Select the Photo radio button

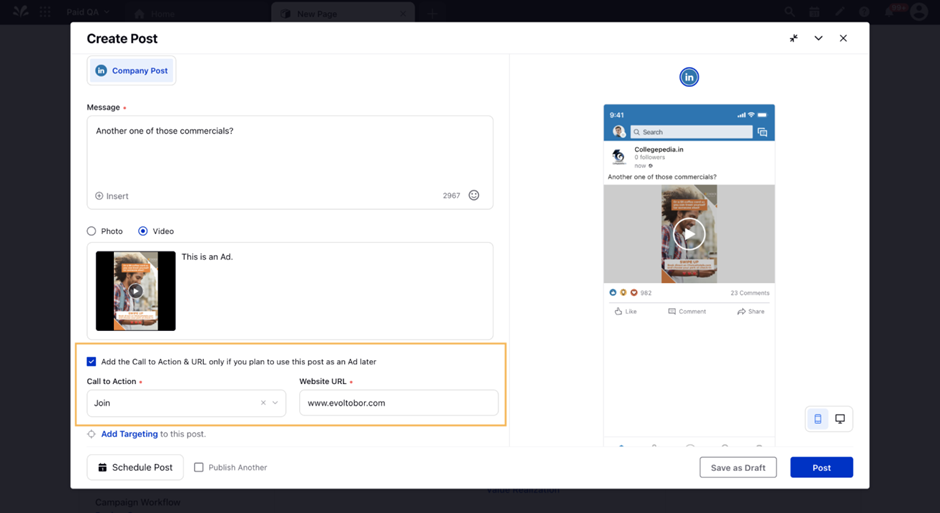(x=92, y=231)
